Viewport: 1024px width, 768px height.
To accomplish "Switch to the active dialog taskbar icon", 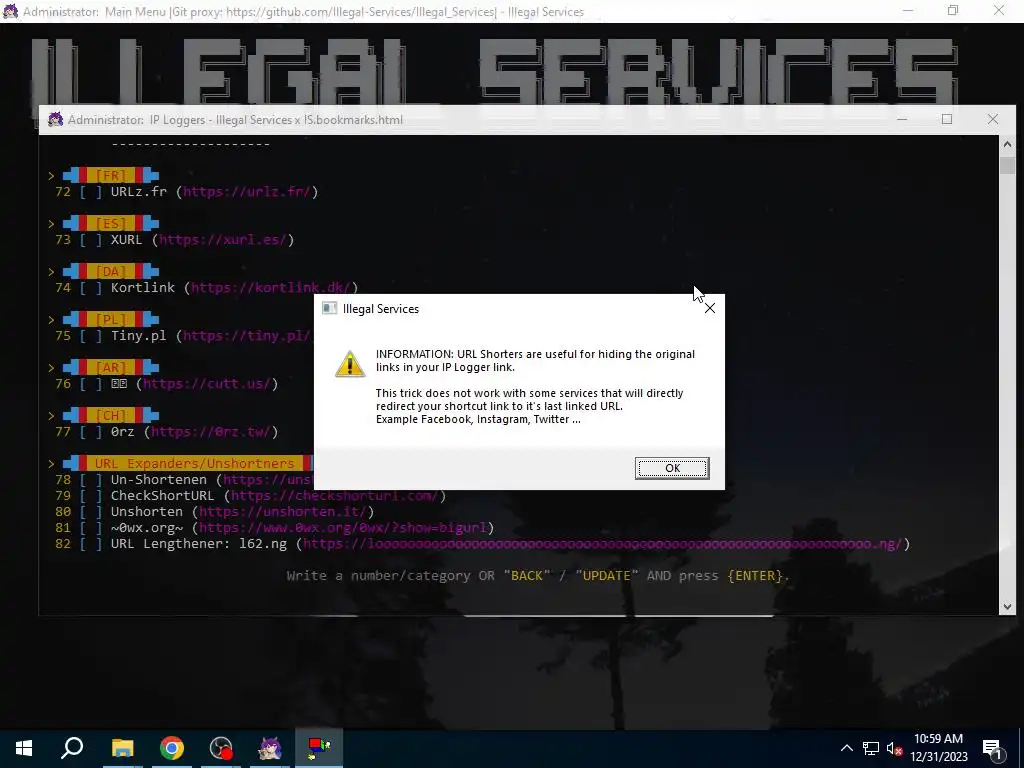I will click(x=319, y=748).
